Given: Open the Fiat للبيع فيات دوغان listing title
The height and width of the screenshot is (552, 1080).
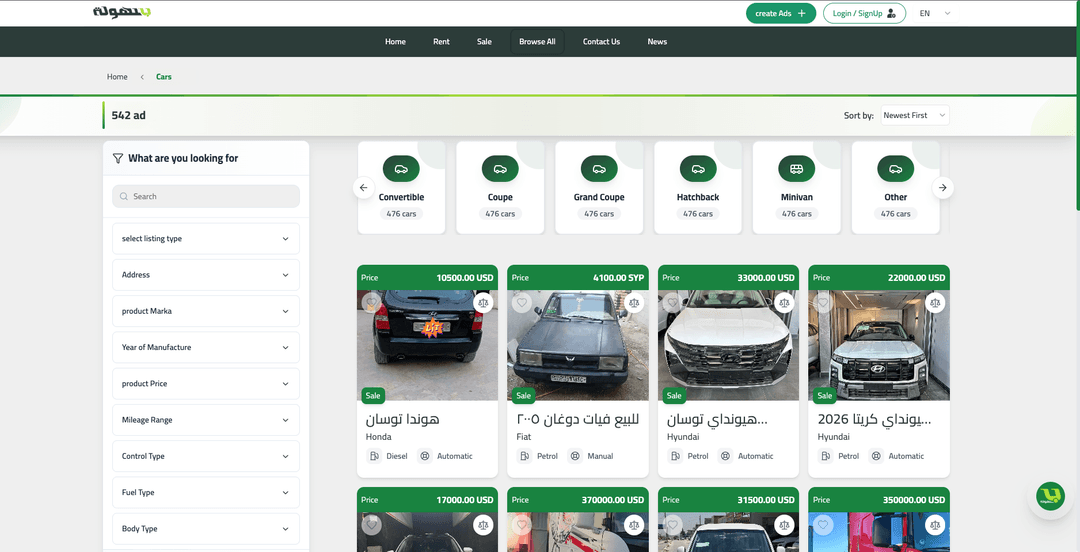Looking at the screenshot, I should (x=578, y=419).
